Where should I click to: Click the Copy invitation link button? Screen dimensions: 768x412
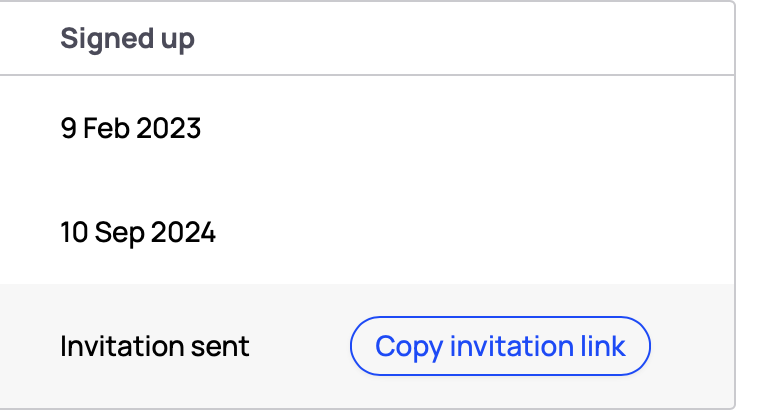click(x=500, y=347)
